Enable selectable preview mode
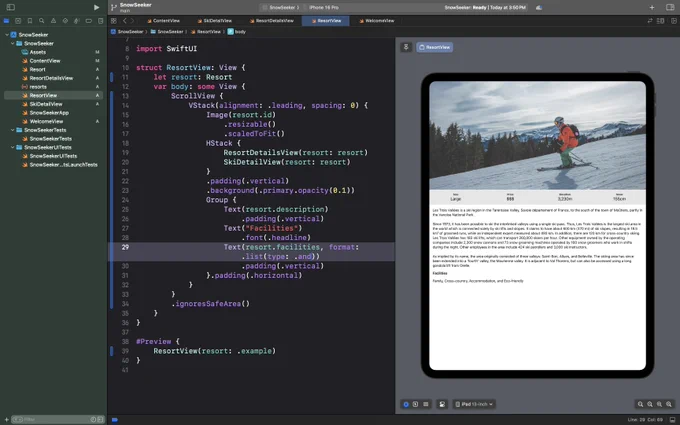The image size is (680, 425). click(x=415, y=404)
